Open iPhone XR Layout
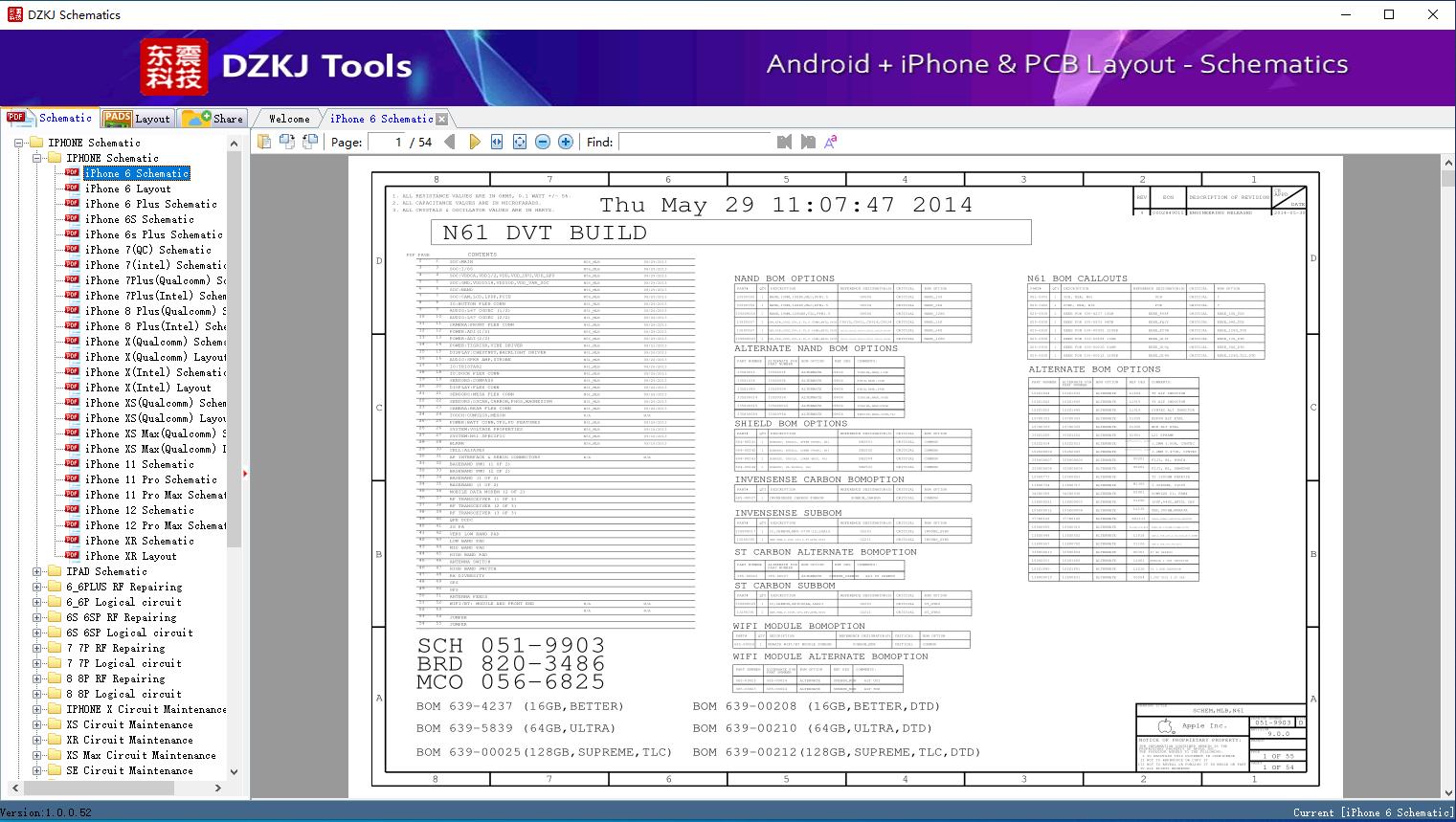This screenshot has width=1456, height=822. tap(130, 556)
